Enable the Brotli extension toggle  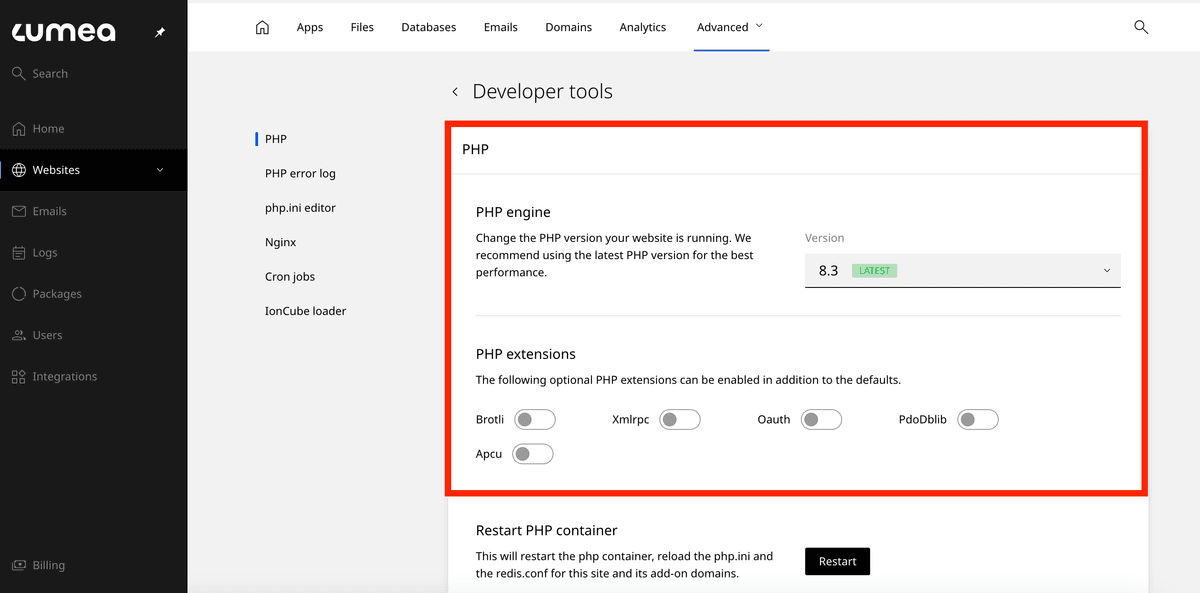click(x=535, y=420)
